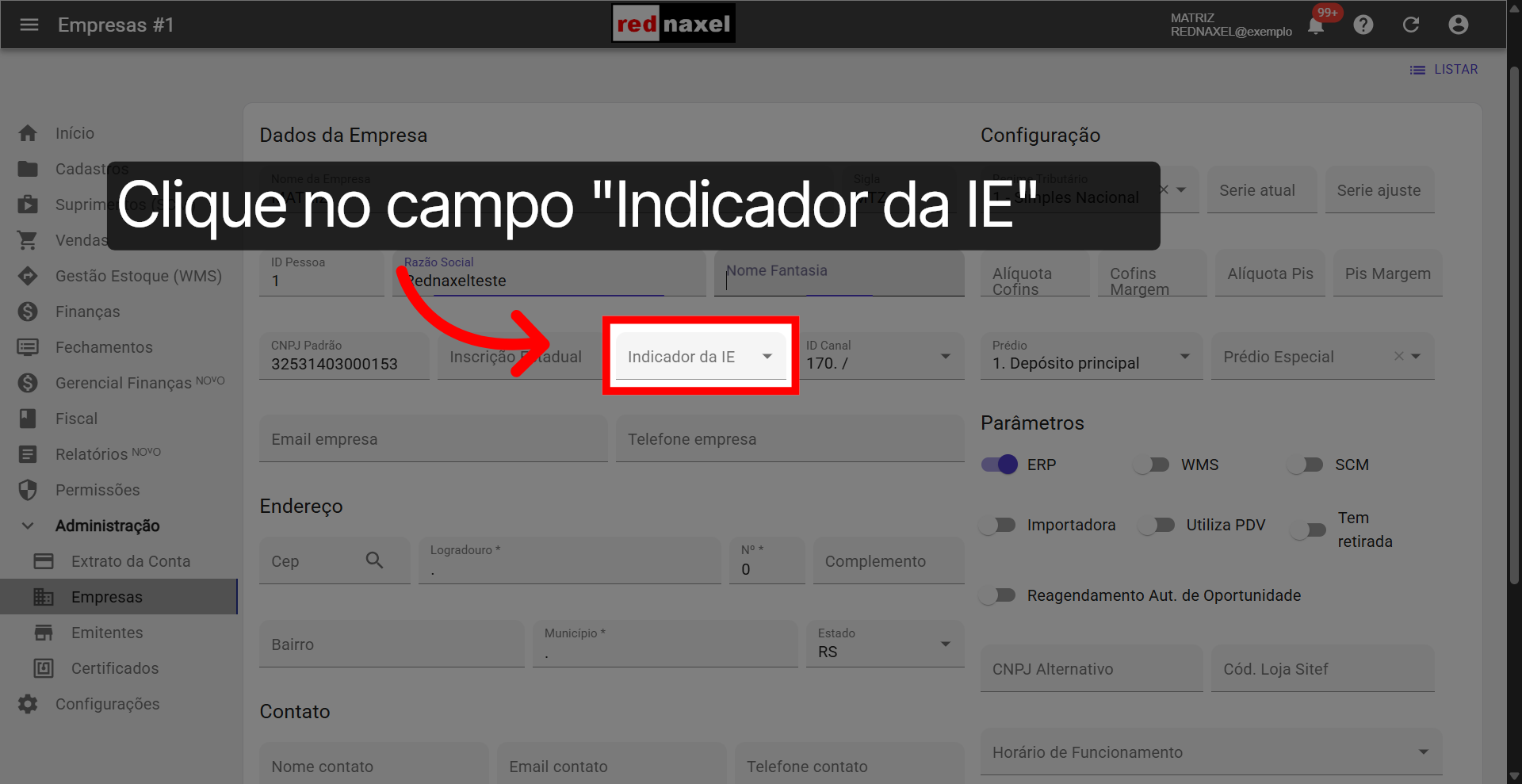Open Finanças via the dollar icon

click(28, 312)
